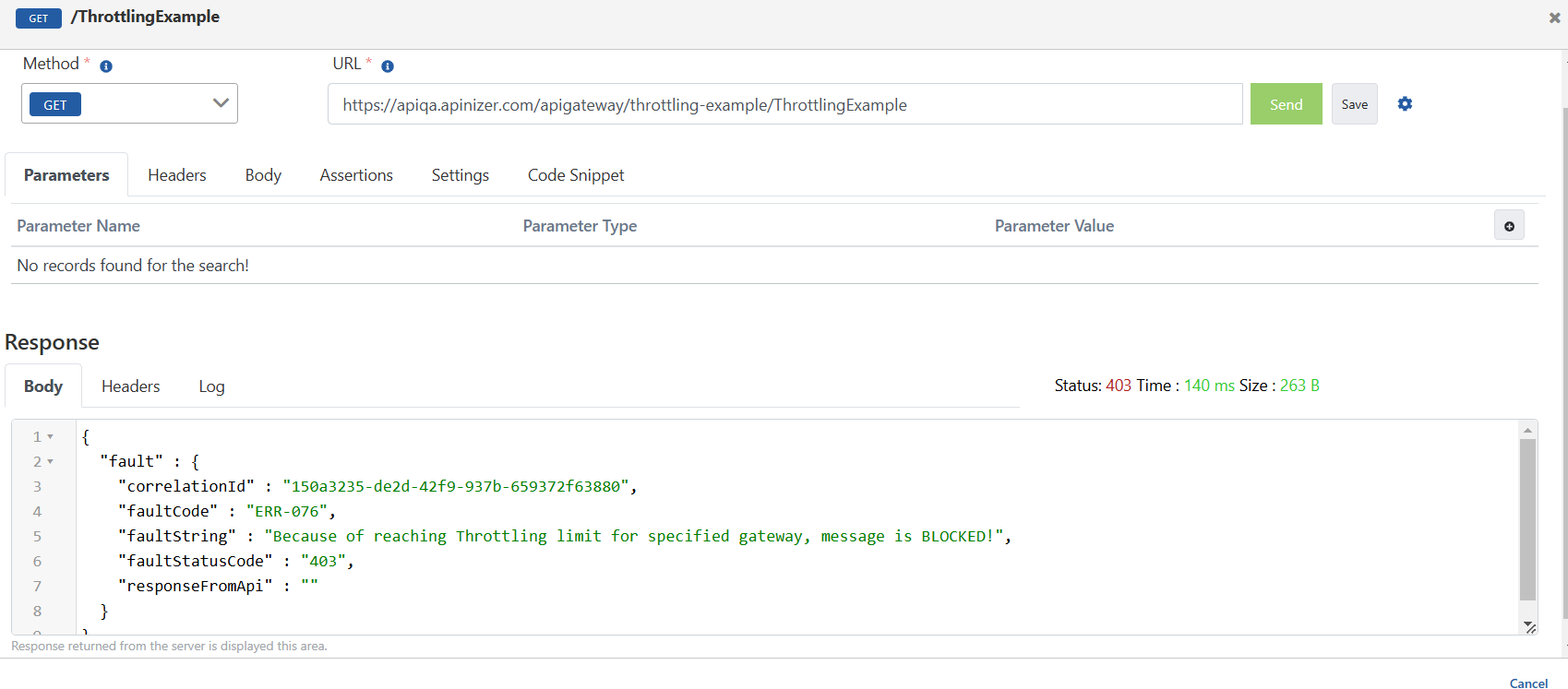Click the Method info icon
1568x689 pixels.
106,66
